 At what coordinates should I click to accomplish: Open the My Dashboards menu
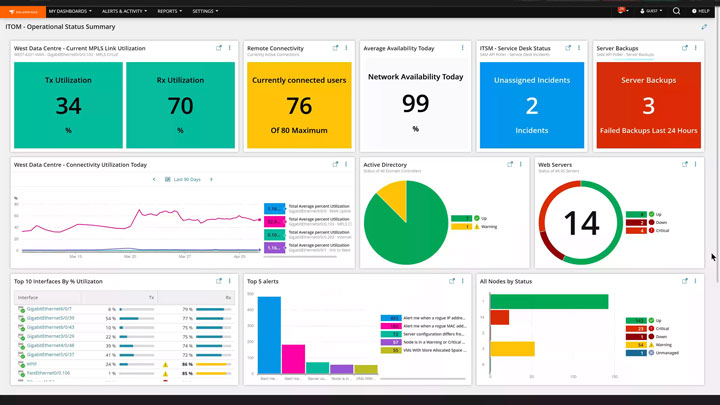[x=70, y=11]
